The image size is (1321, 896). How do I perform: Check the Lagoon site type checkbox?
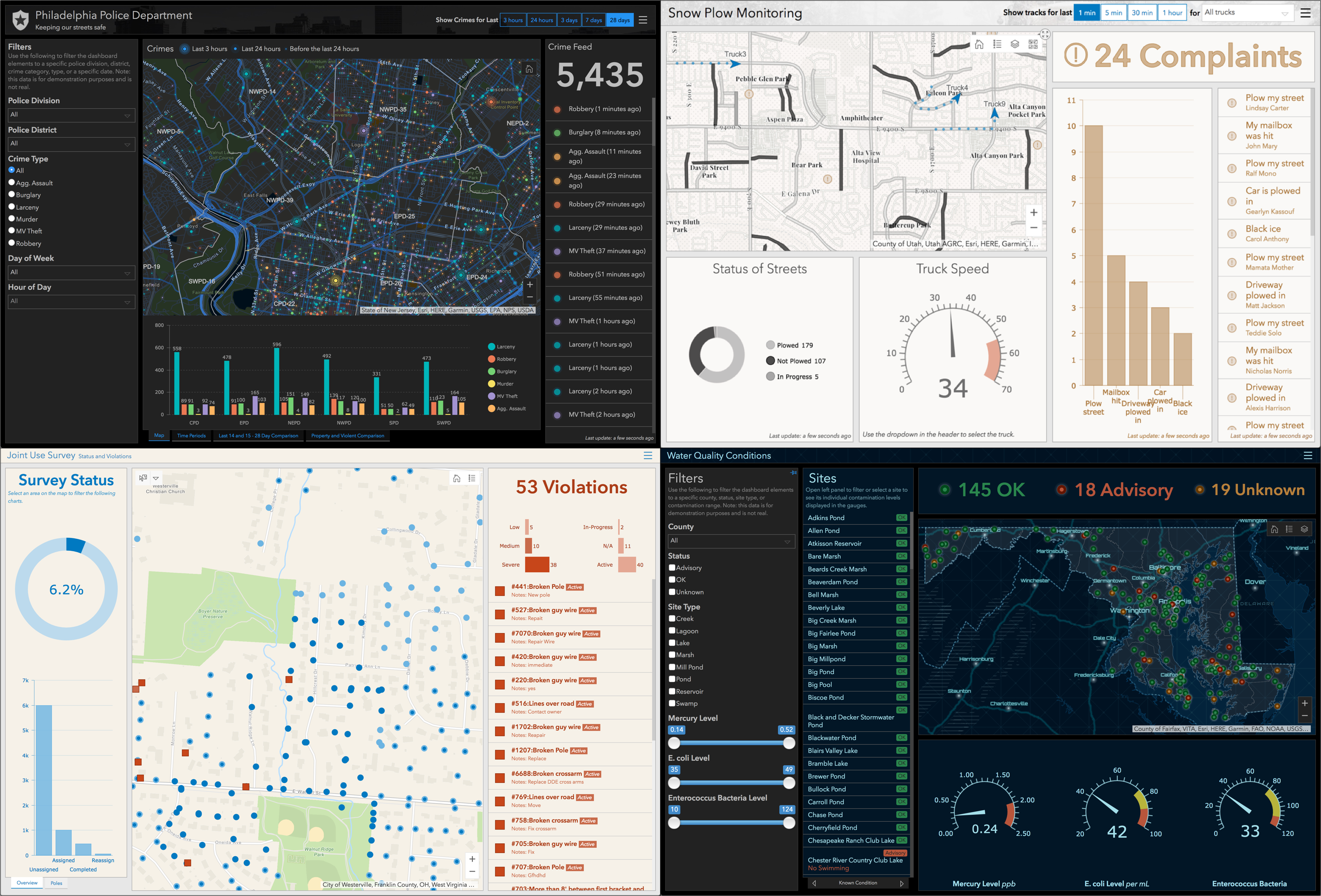(672, 631)
